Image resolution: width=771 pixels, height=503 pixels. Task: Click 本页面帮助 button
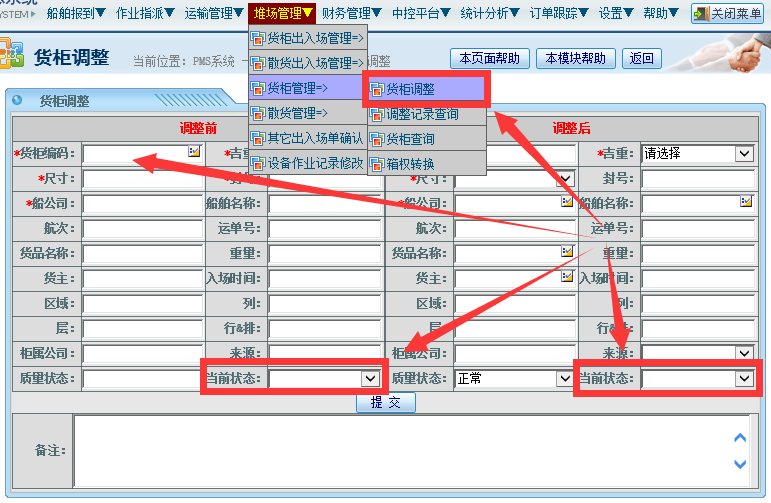pos(489,58)
